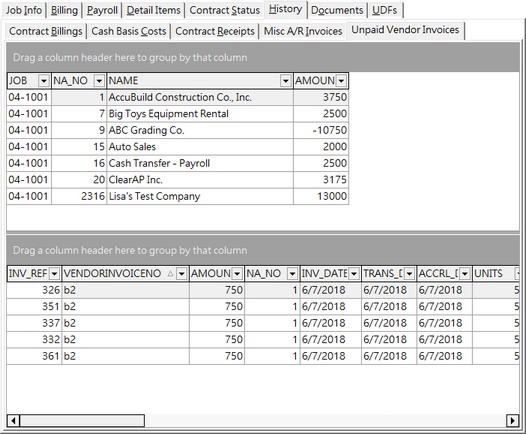
Task: Select invoice reference 337 row
Action: (x=263, y=323)
